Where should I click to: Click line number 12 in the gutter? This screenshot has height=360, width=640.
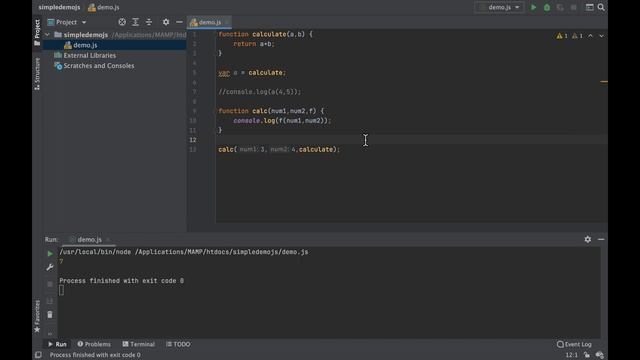click(x=193, y=140)
